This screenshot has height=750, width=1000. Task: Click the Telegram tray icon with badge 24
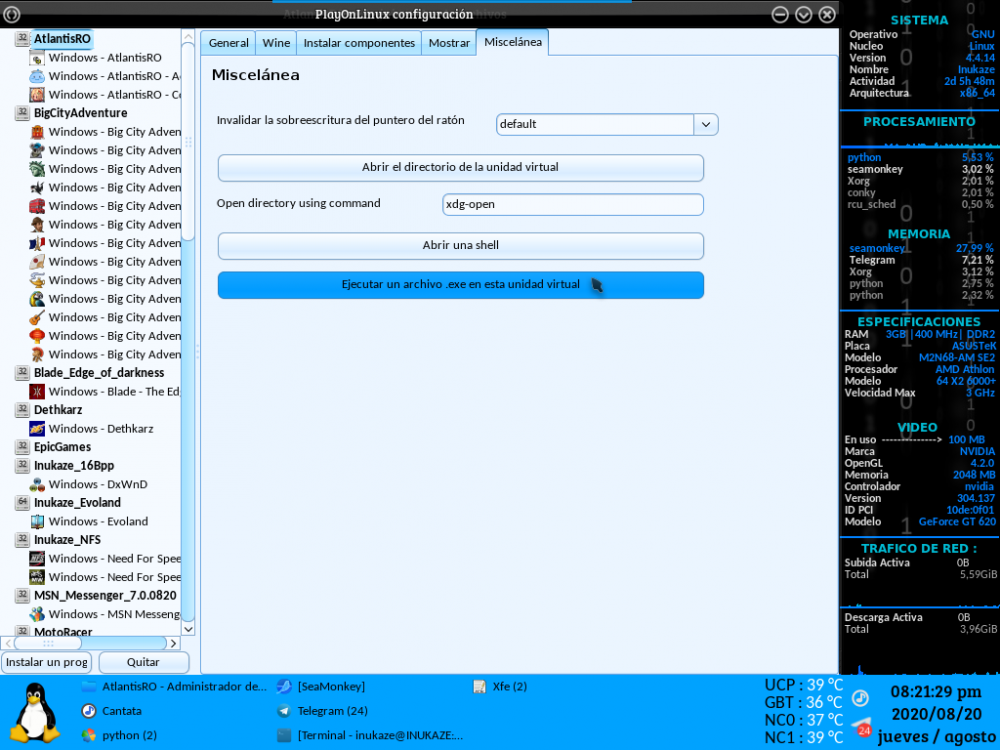860,727
